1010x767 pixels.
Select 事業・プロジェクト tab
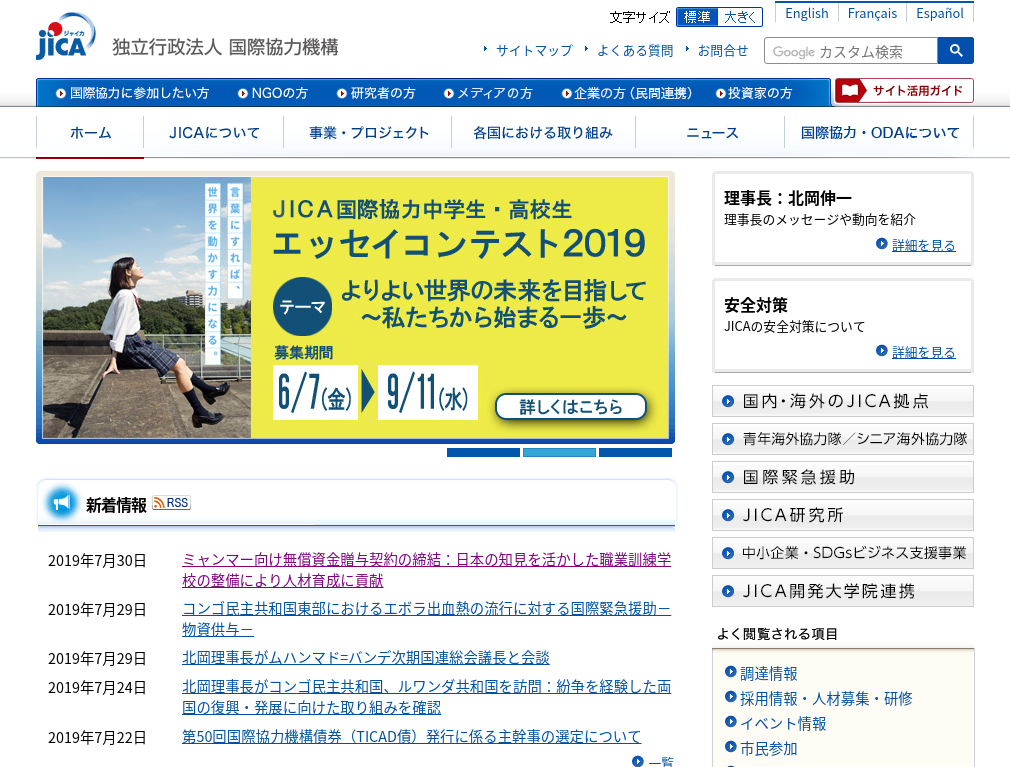pos(368,133)
